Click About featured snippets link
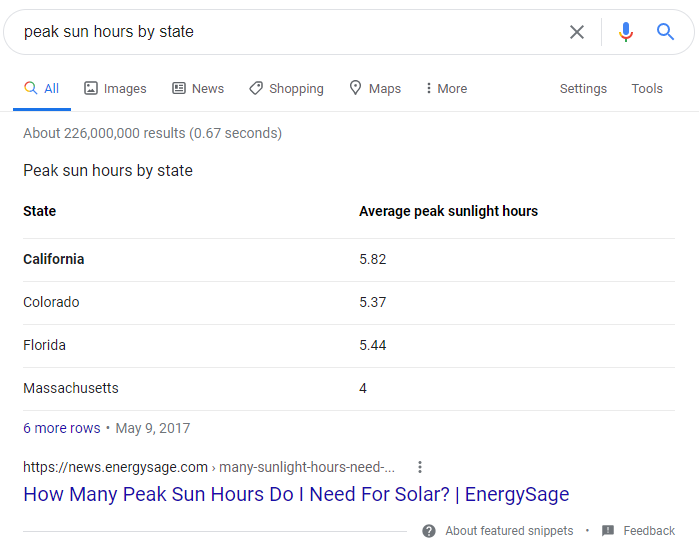699x546 pixels. click(509, 531)
